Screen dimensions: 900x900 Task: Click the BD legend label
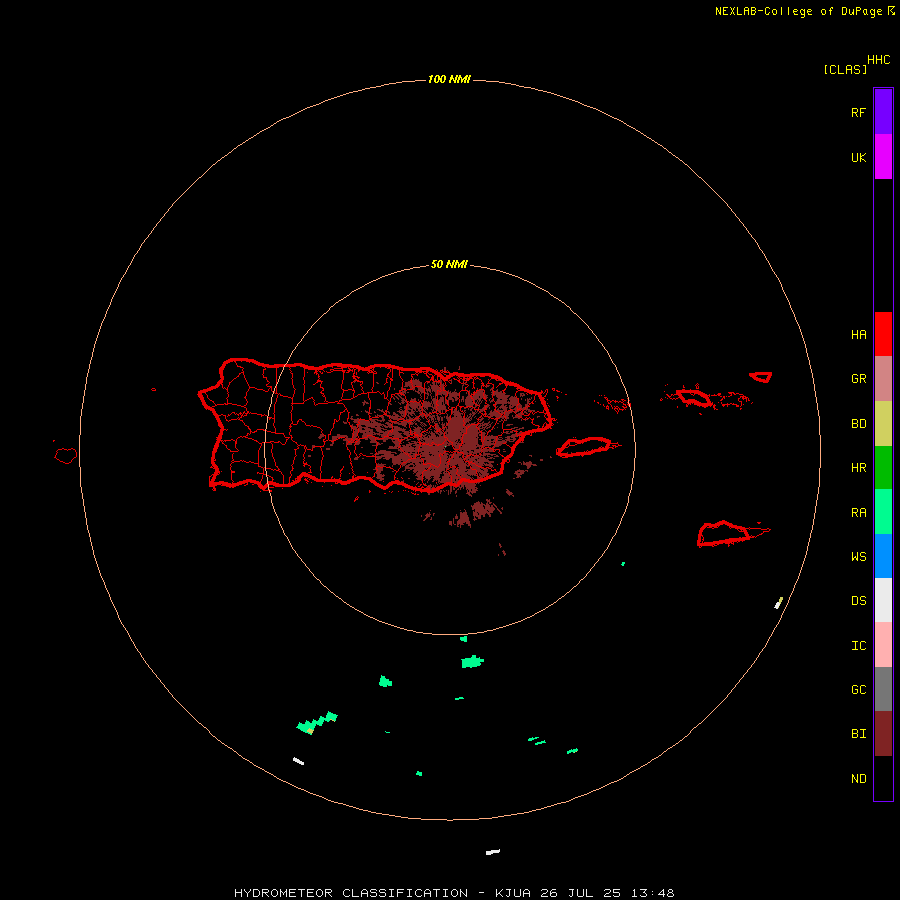pyautogui.click(x=858, y=424)
